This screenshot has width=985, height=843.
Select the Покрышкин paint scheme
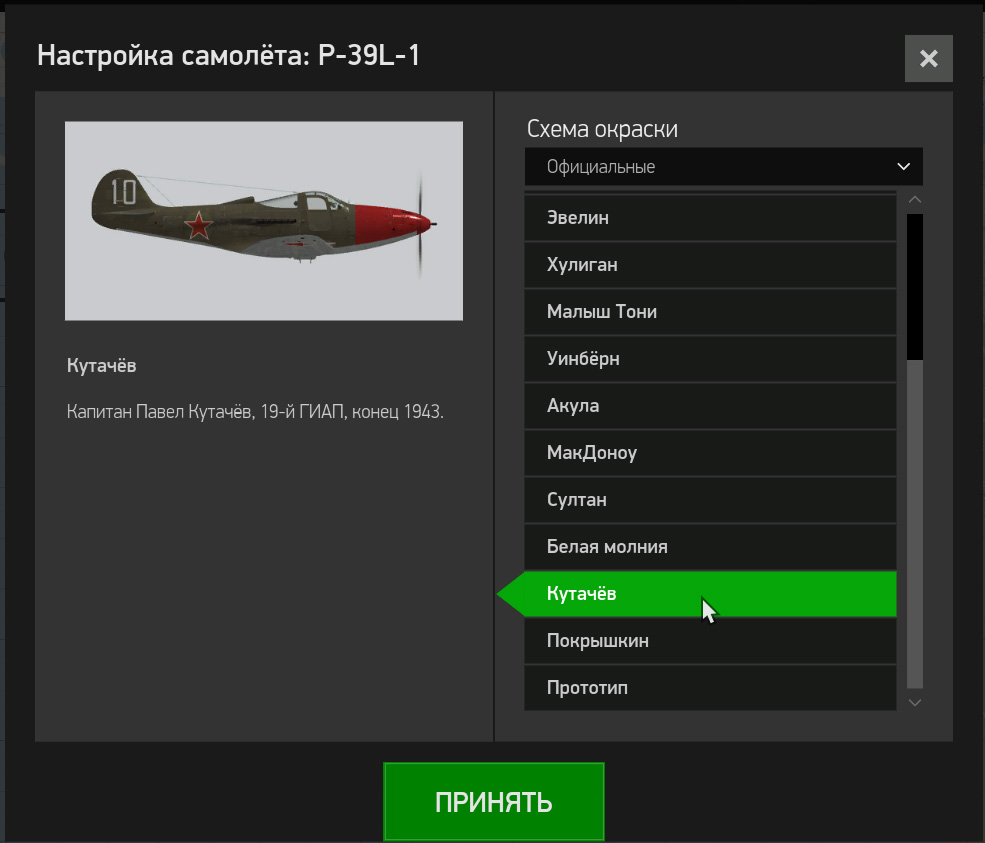pos(710,641)
